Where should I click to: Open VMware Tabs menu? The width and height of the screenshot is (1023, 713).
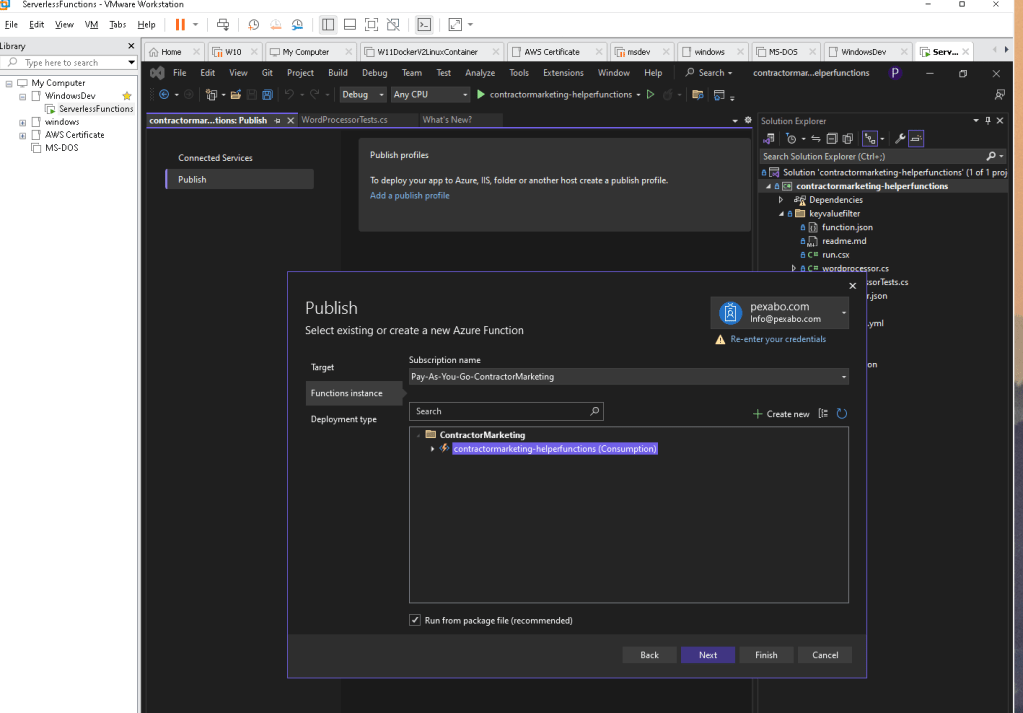(117, 25)
